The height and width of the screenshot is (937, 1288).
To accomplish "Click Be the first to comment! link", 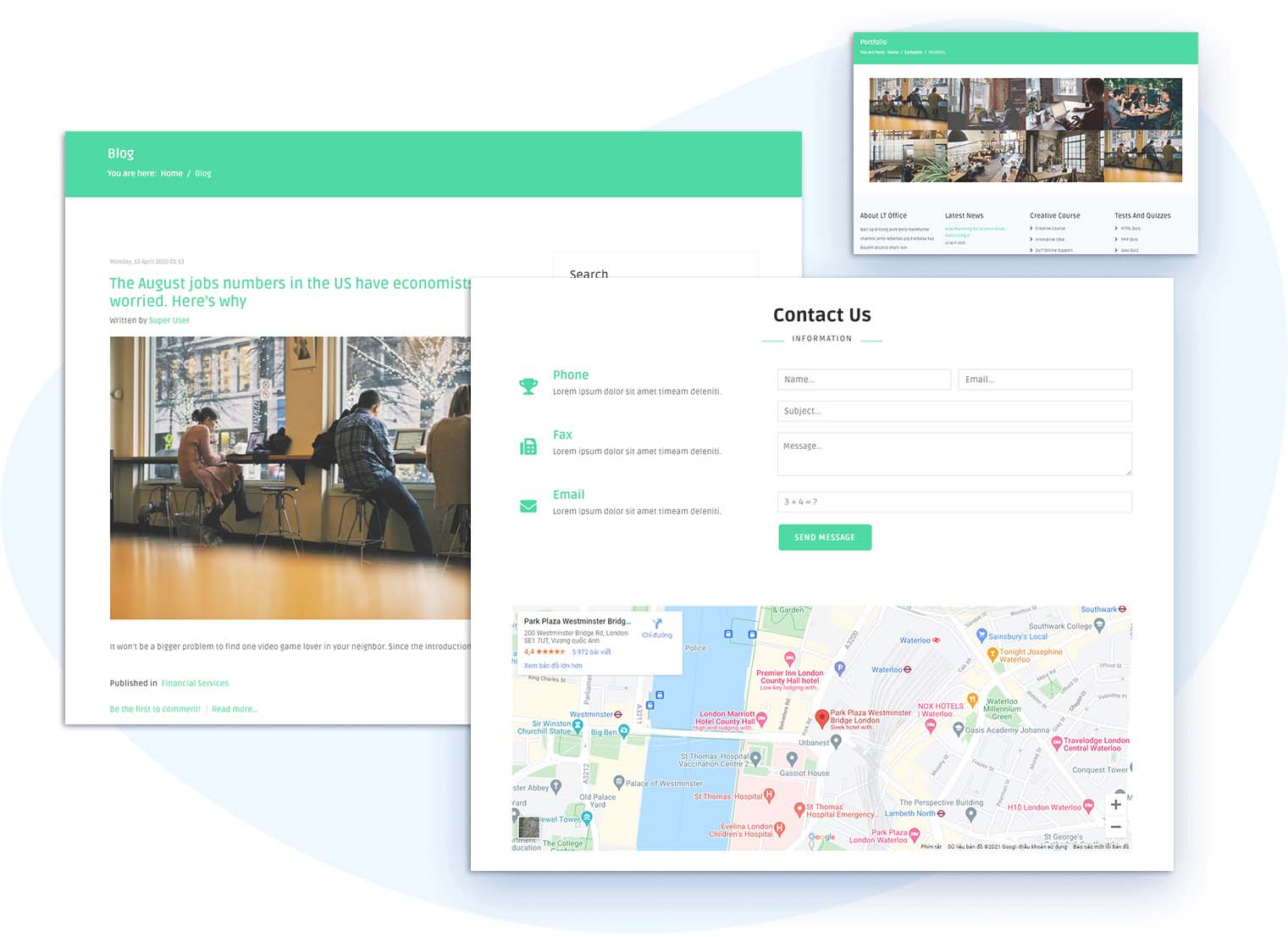I will coord(155,709).
